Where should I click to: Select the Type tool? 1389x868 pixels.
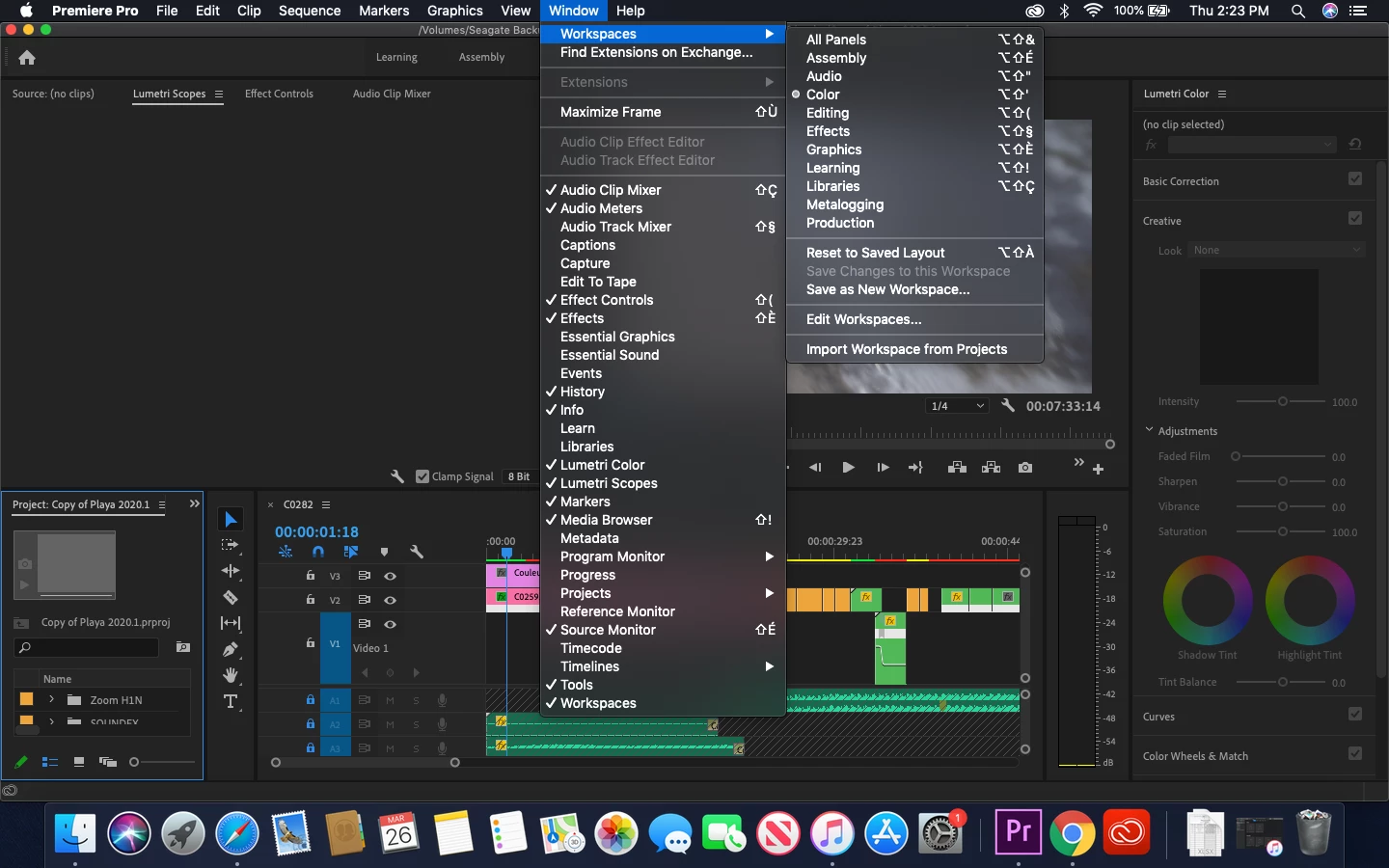coord(231,701)
